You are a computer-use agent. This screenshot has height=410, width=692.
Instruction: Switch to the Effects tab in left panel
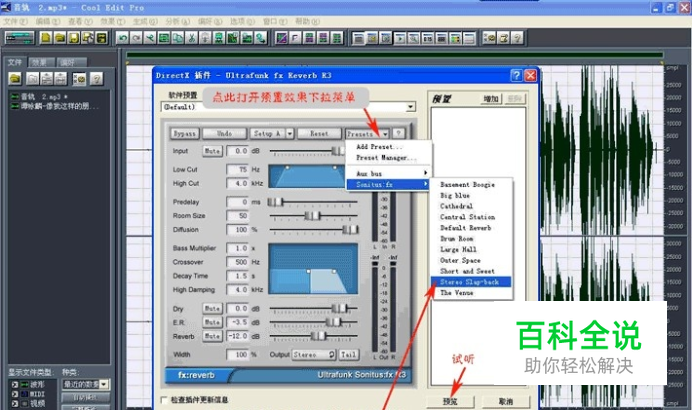(40, 63)
